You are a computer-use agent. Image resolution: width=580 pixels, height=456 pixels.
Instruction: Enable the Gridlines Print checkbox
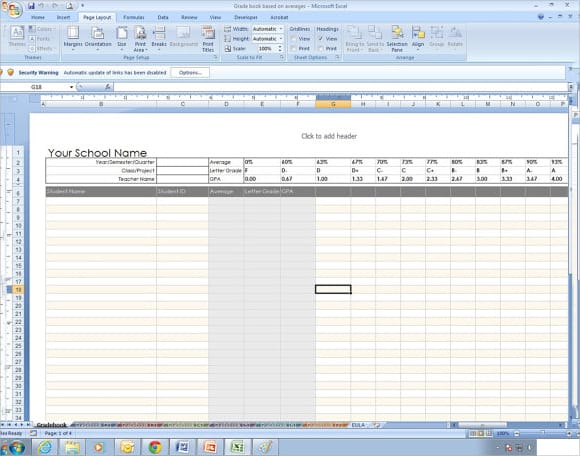tap(294, 48)
